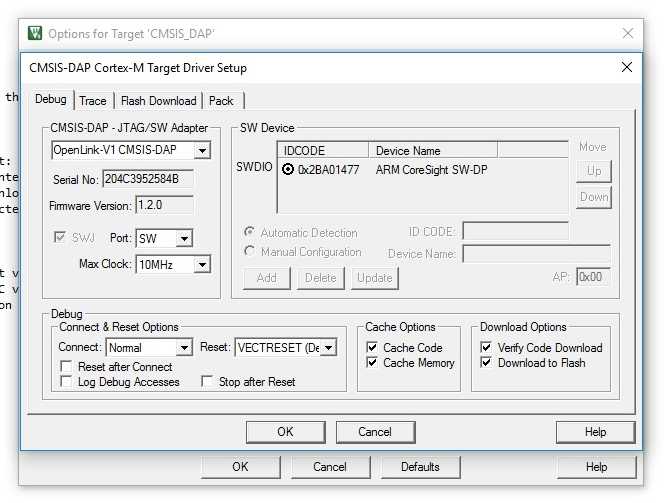Enable Reset after Connect checkbox
The width and height of the screenshot is (669, 503).
pyautogui.click(x=66, y=366)
